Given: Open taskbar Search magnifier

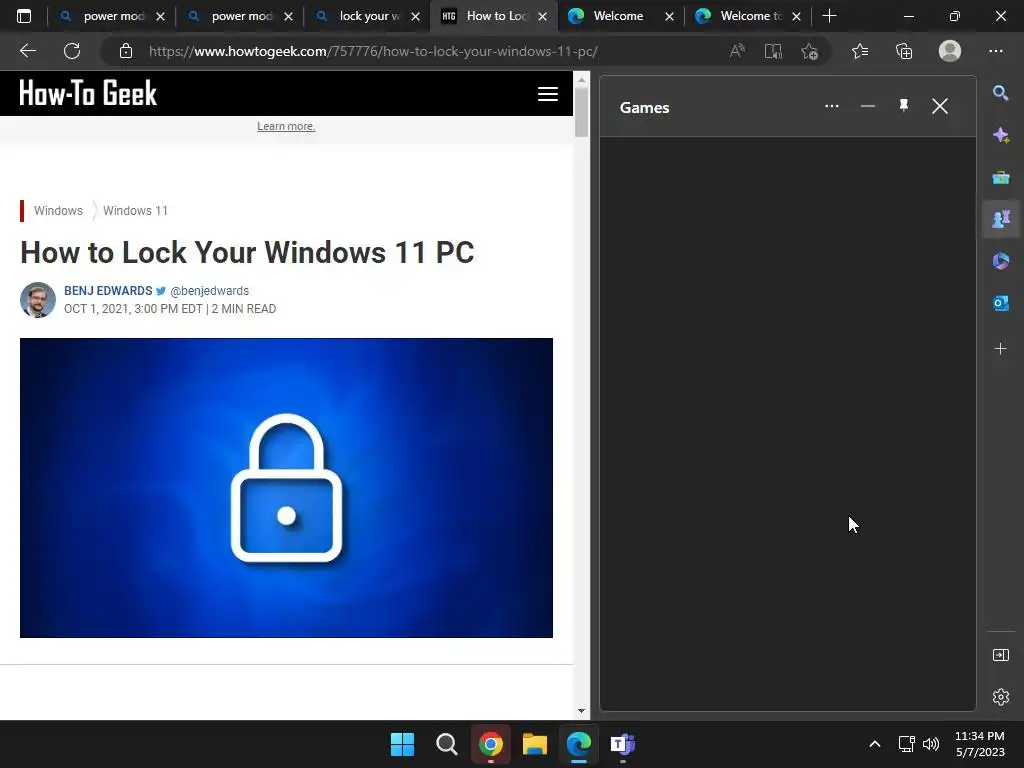Looking at the screenshot, I should pos(447,744).
